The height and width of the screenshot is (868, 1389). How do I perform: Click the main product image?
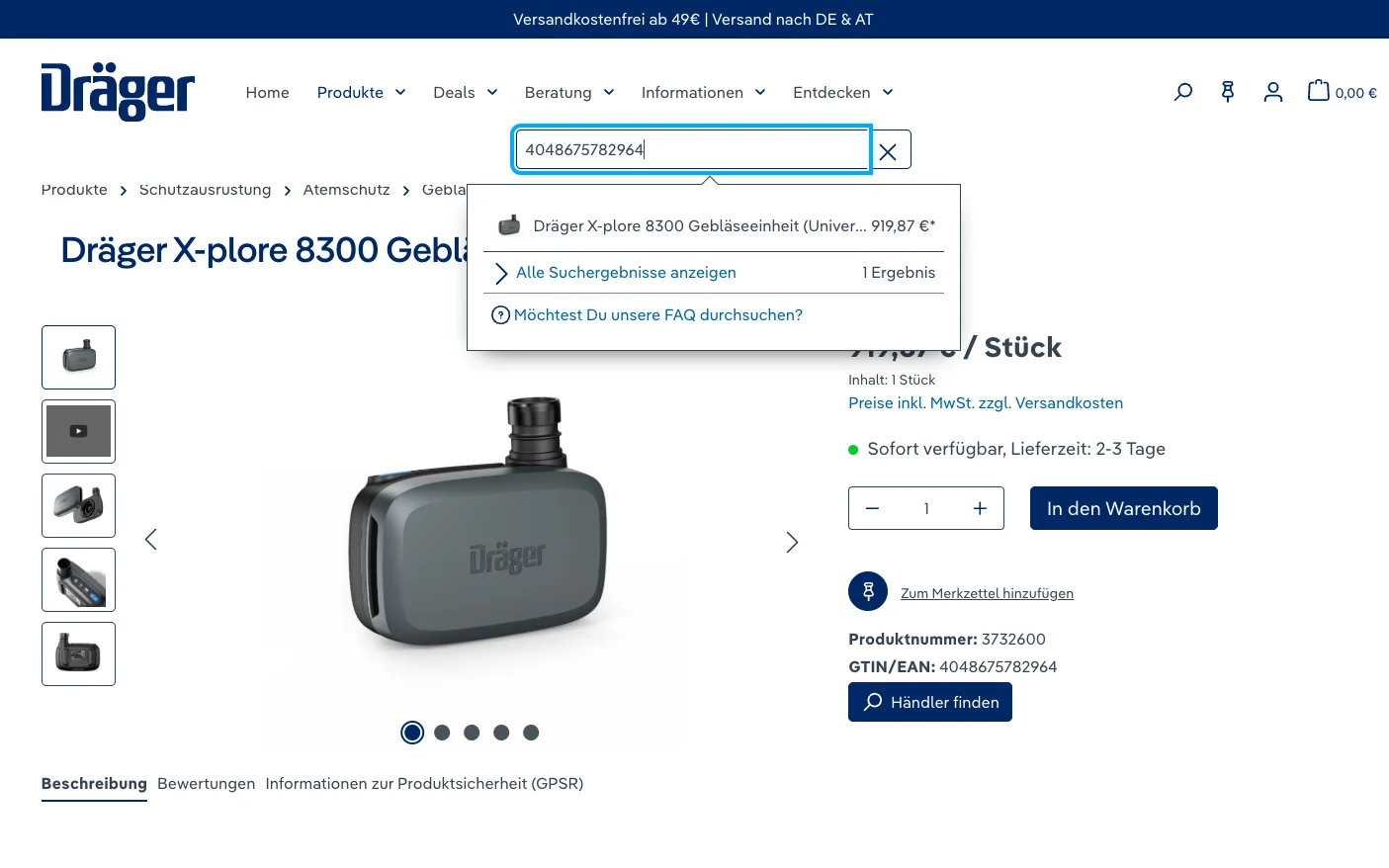477,524
